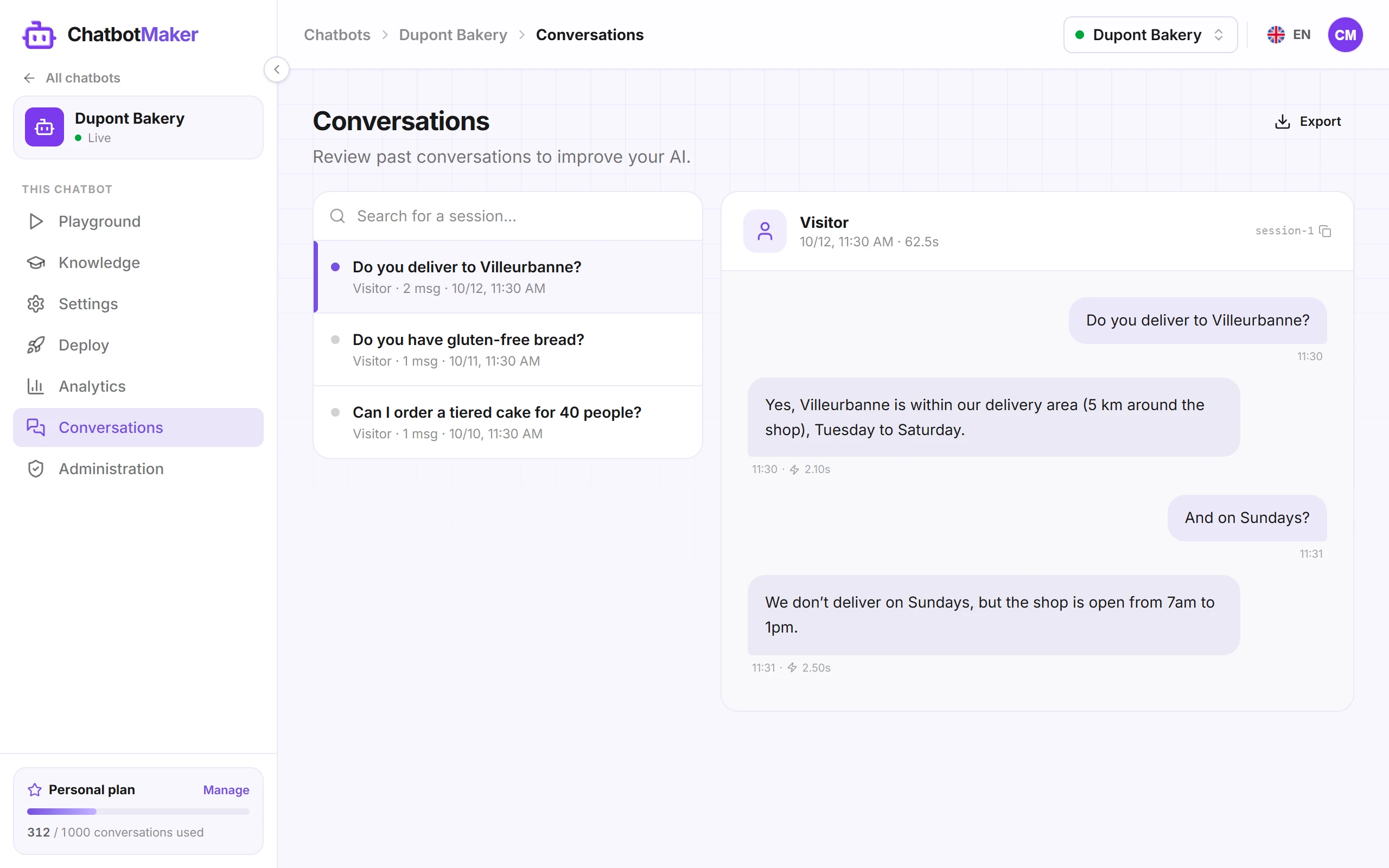Select the Dupont Bakery Live card
Image resolution: width=1389 pixels, height=868 pixels.
coord(138,127)
